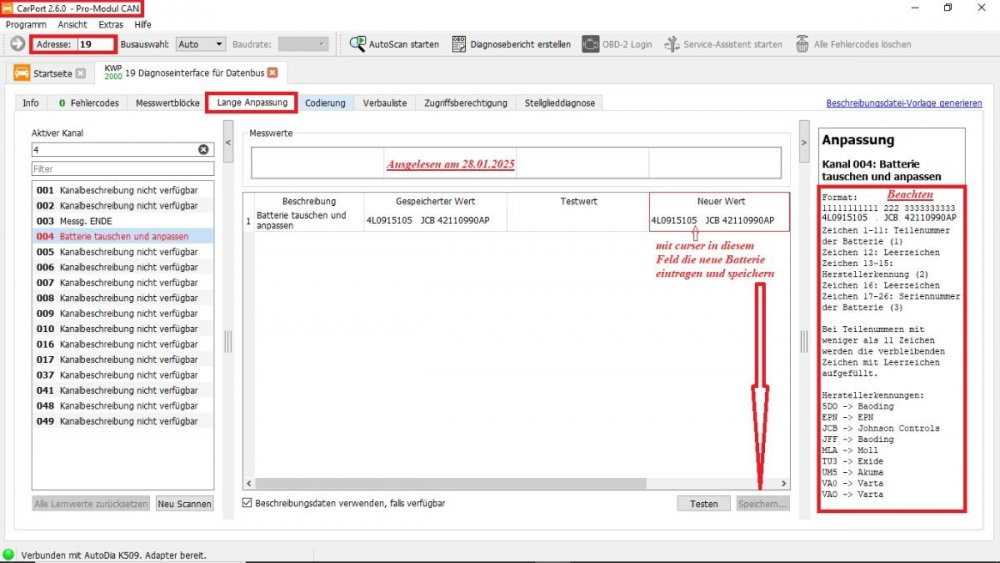
Task: Click the Adresse input field
Action: point(96,44)
